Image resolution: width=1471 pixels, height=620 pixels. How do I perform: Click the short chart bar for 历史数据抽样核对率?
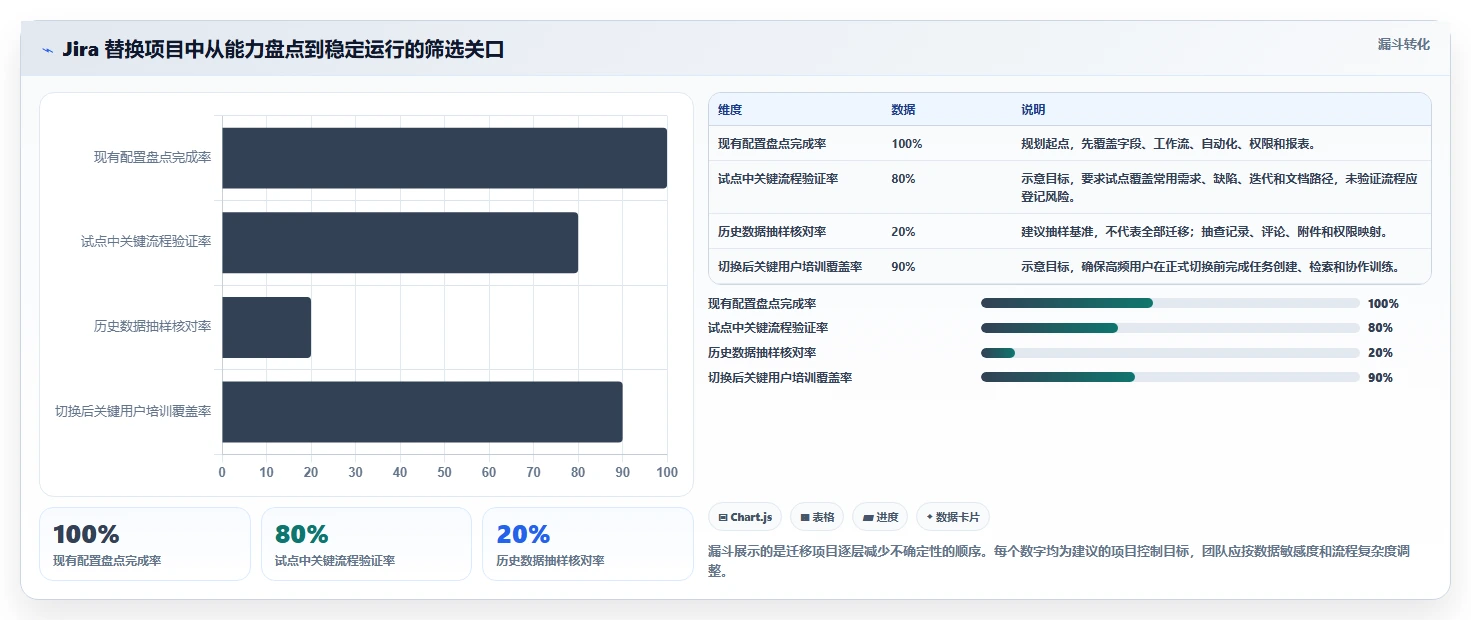click(x=266, y=327)
